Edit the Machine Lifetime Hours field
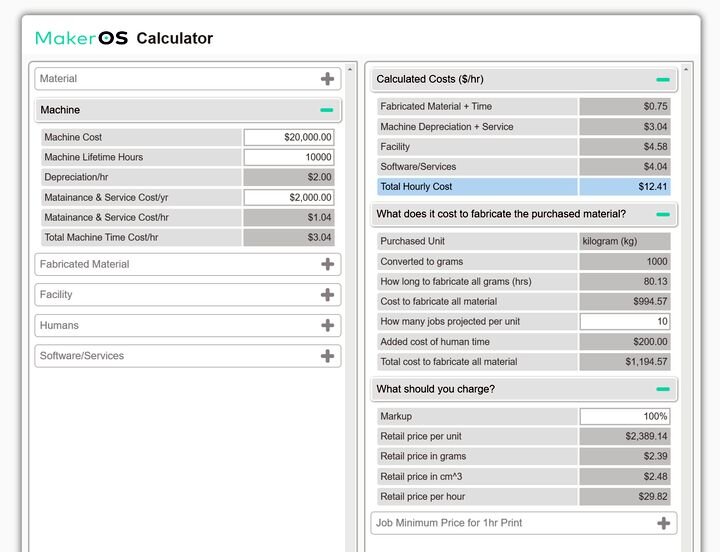Image resolution: width=720 pixels, height=552 pixels. tap(288, 157)
